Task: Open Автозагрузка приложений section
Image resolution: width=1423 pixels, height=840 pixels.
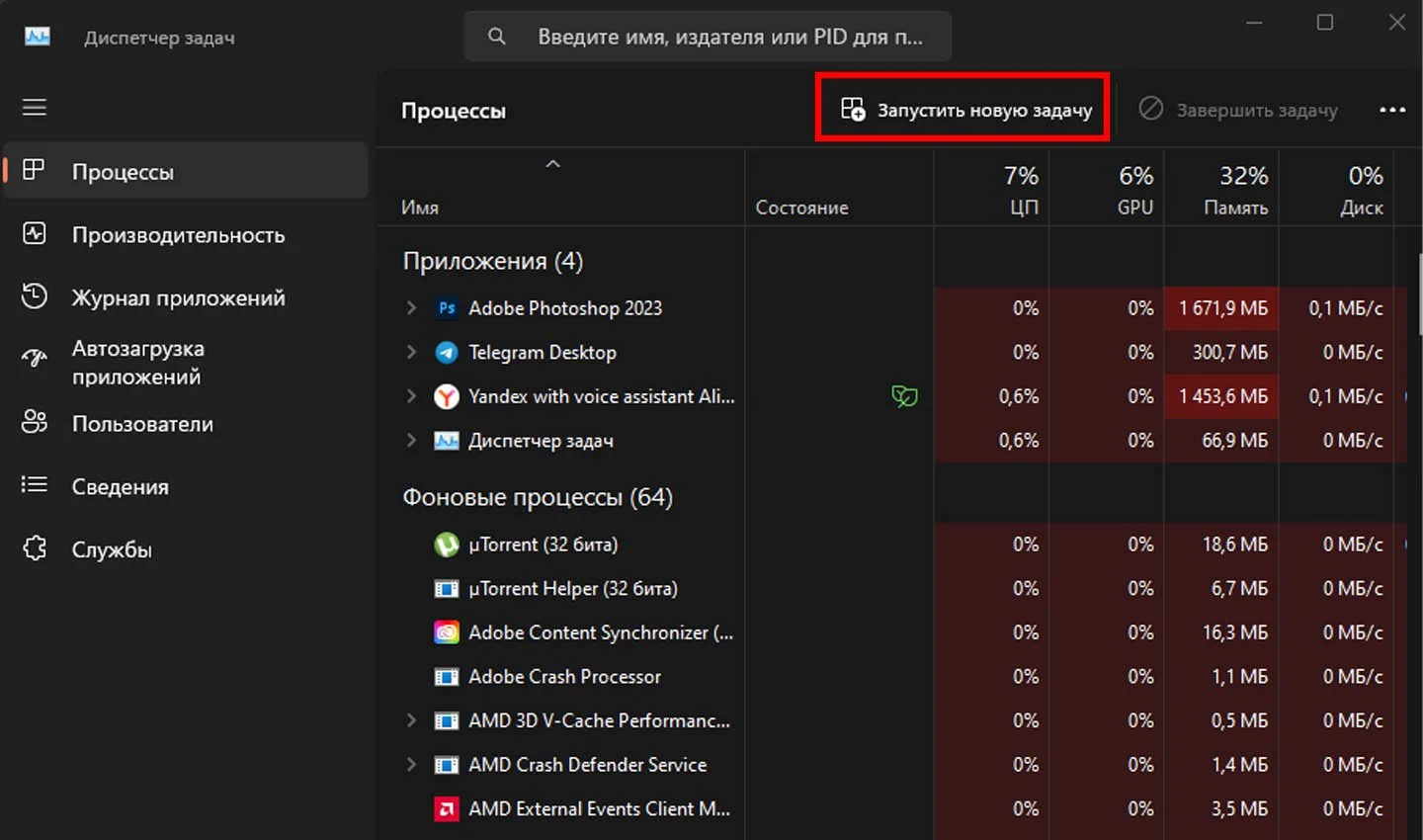Action: (186, 362)
